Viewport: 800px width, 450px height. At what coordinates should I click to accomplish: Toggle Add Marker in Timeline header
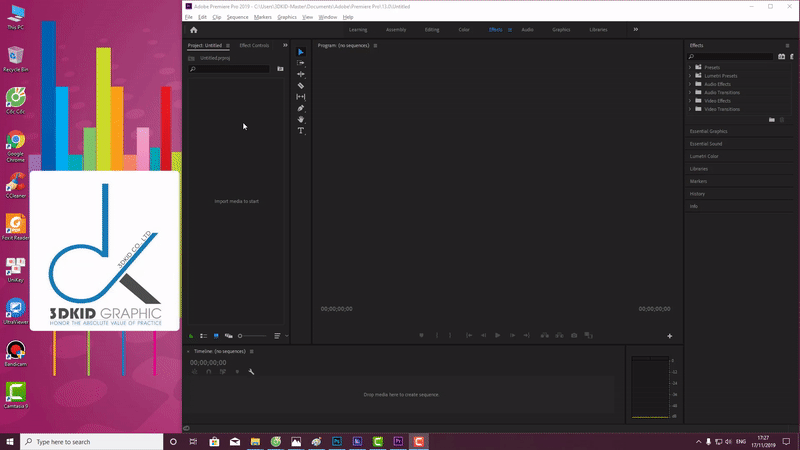click(x=237, y=372)
